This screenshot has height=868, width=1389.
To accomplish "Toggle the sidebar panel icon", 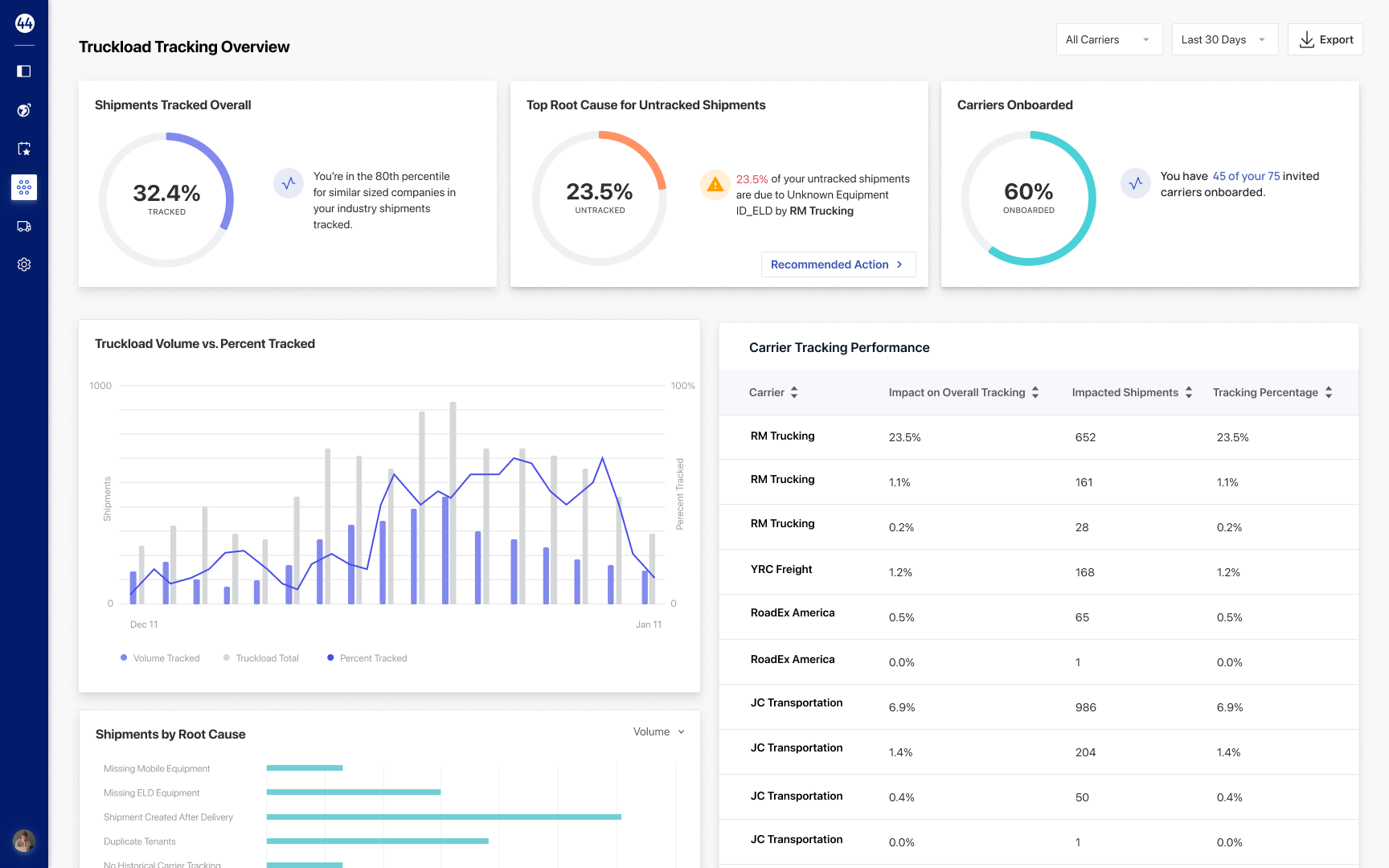I will coord(24,72).
